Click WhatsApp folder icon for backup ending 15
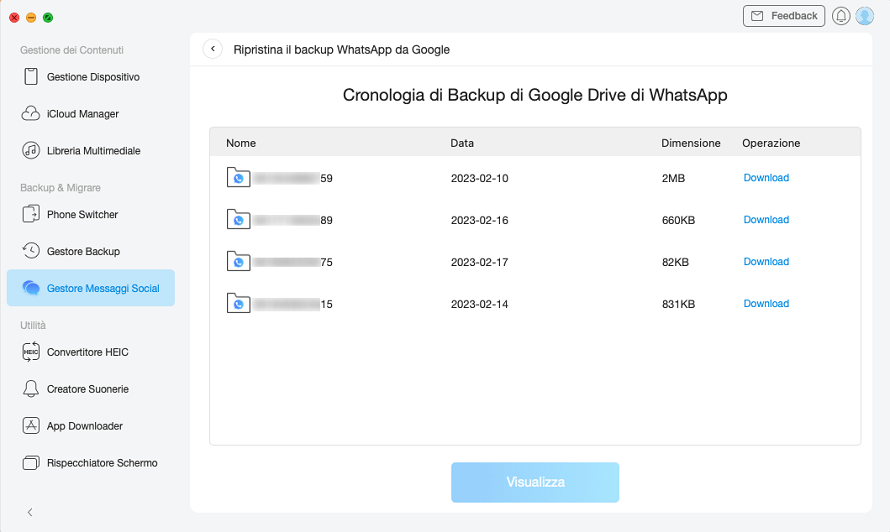890x532 pixels. click(x=238, y=303)
